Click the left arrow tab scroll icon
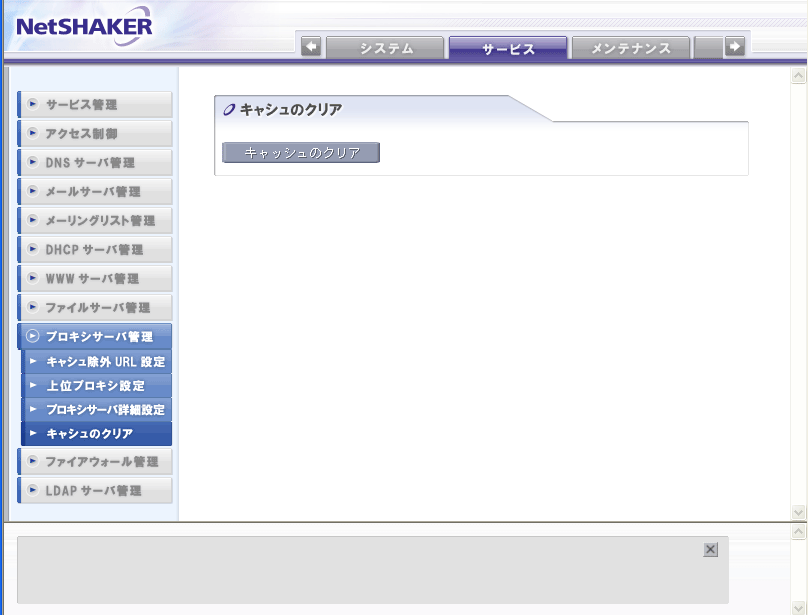Viewport: 809px width, 615px height. point(311,47)
